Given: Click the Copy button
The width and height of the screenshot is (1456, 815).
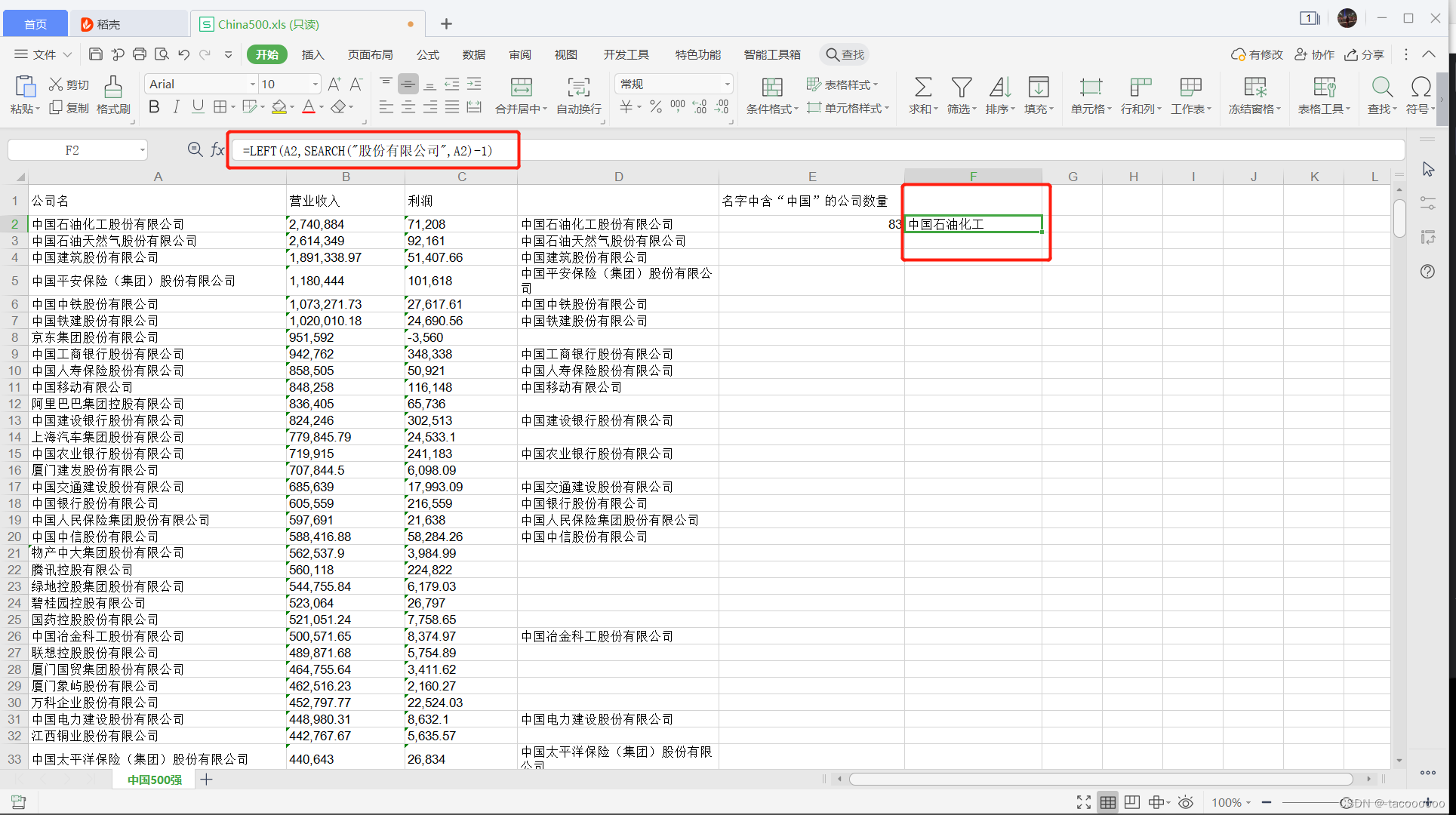Looking at the screenshot, I should [x=69, y=108].
